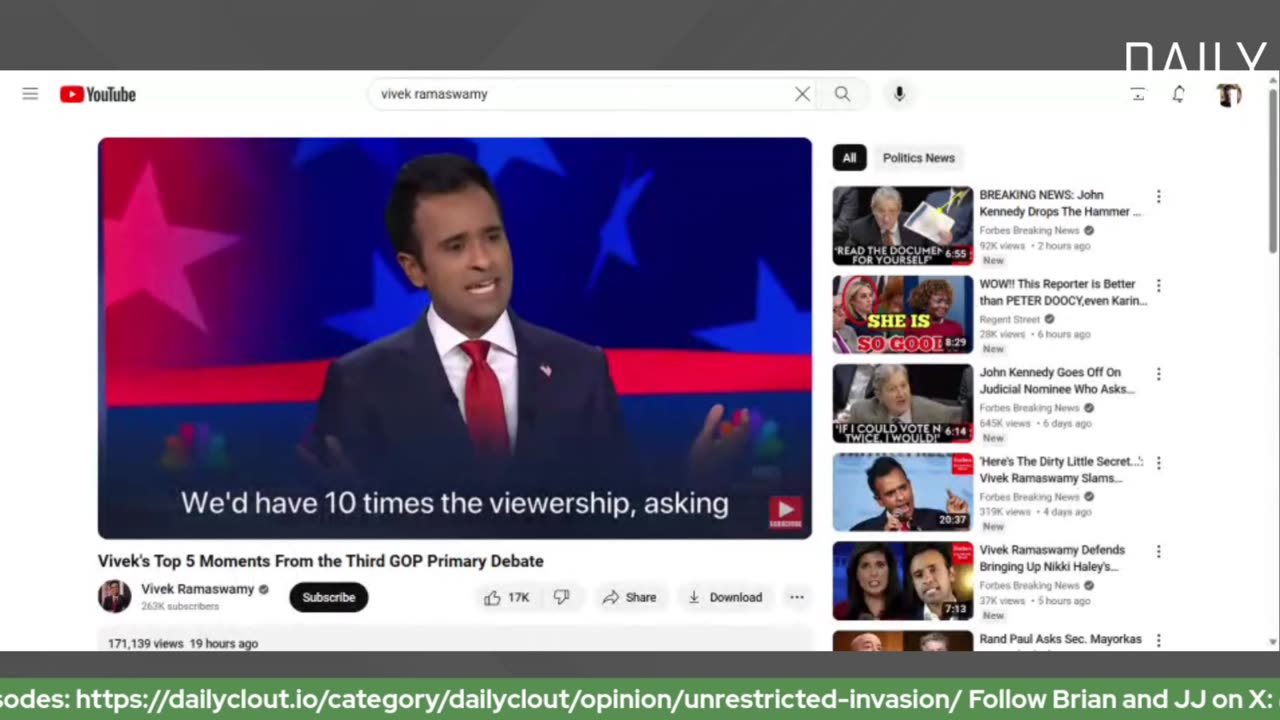Select the Politics News chip
Viewport: 1280px width, 720px height.
(918, 158)
